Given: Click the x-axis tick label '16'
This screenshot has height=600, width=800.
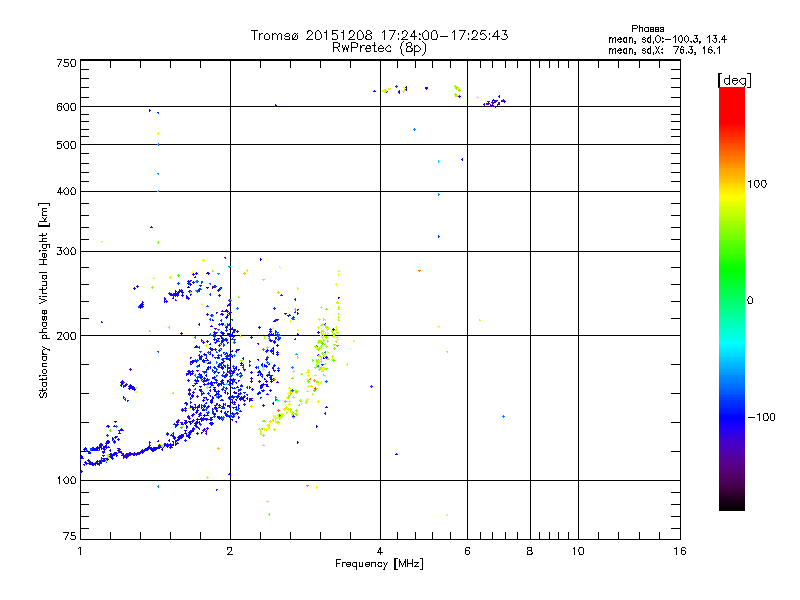Looking at the screenshot, I should [680, 551].
